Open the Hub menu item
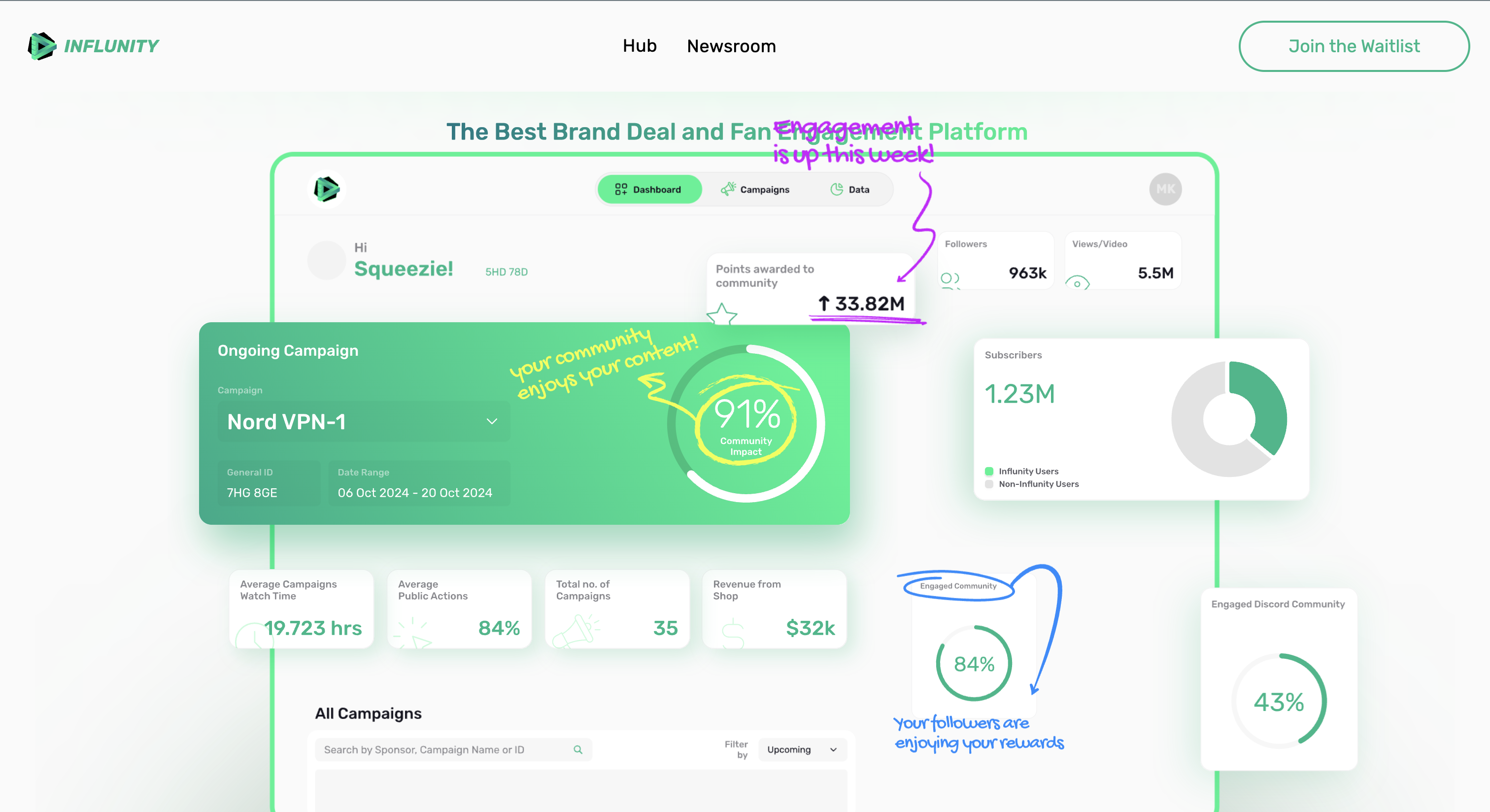The width and height of the screenshot is (1490, 812). (639, 46)
